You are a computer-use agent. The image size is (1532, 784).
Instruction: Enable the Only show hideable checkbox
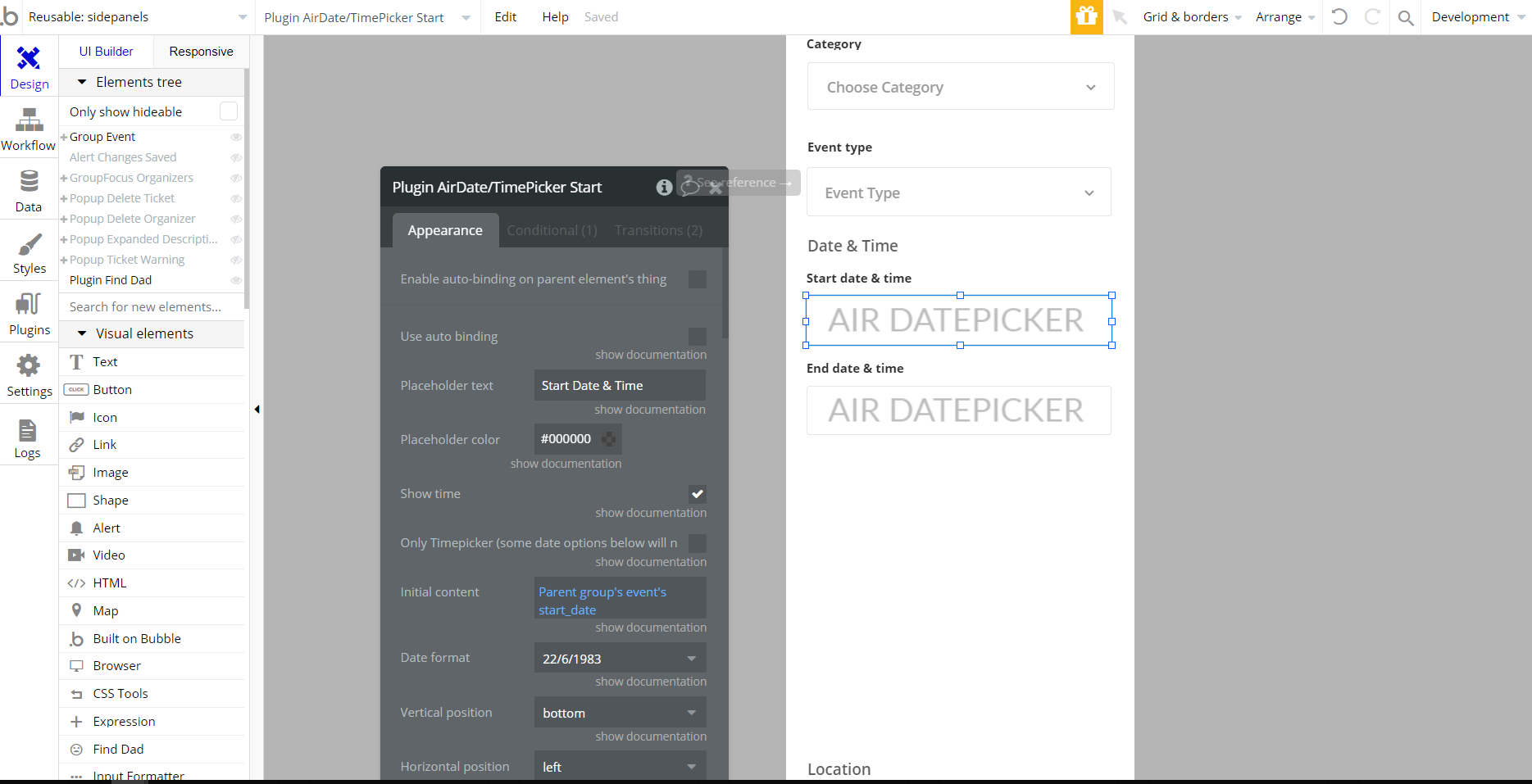pos(229,111)
